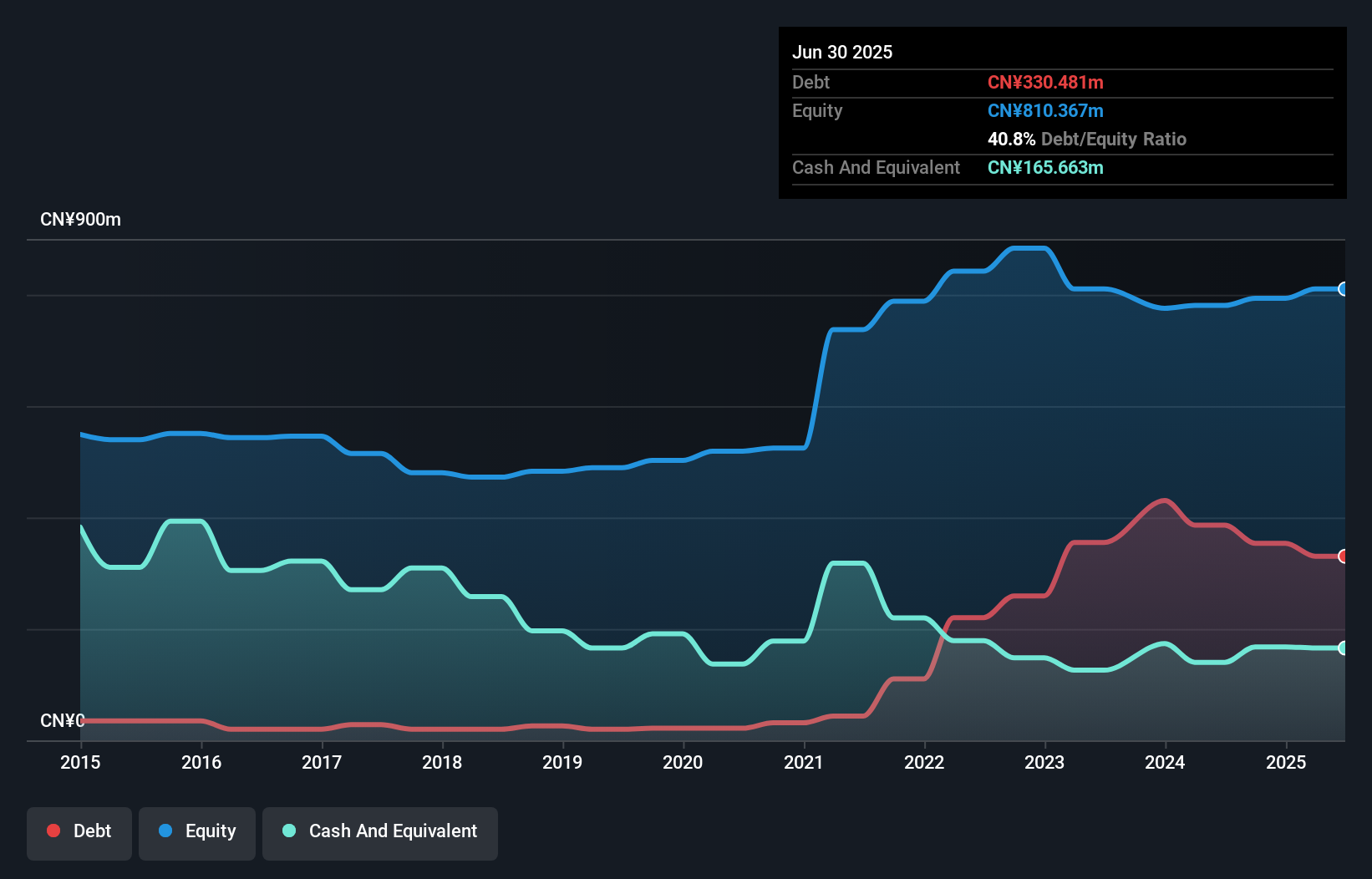
Task: Click the teal Cash legend dot
Action: (289, 831)
